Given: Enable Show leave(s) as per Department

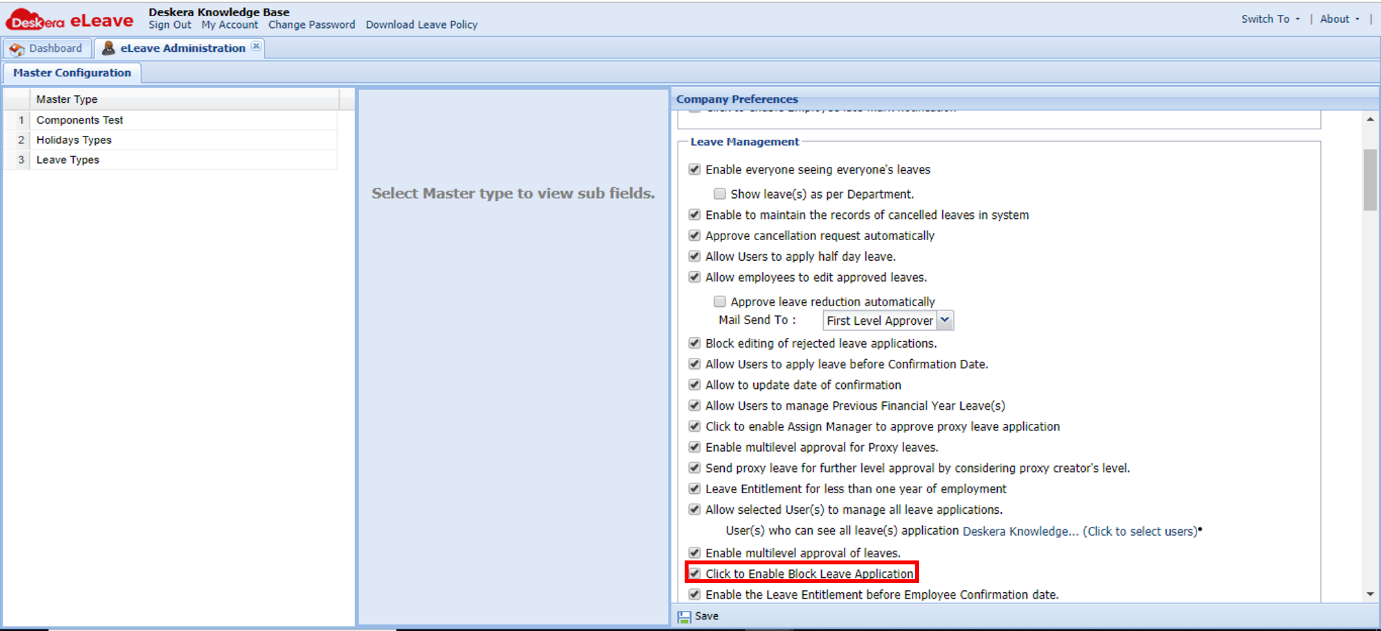Looking at the screenshot, I should 720,193.
